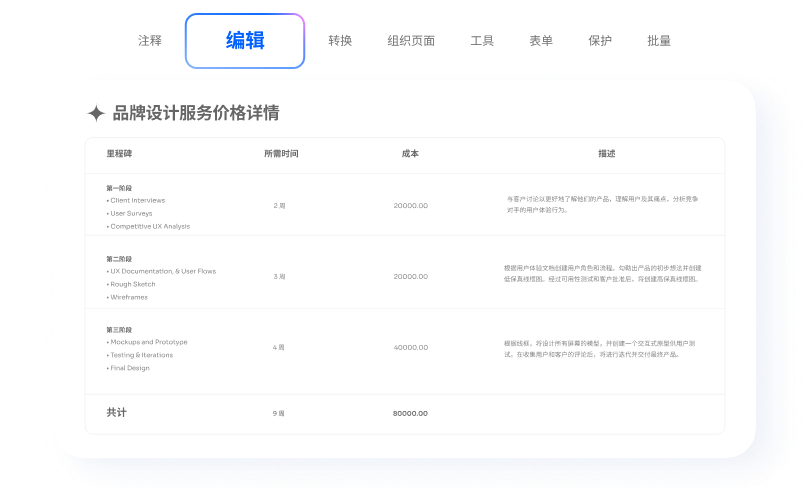Click the 里程碑 column header
Viewport: 810px width, 488px height.
(x=119, y=153)
